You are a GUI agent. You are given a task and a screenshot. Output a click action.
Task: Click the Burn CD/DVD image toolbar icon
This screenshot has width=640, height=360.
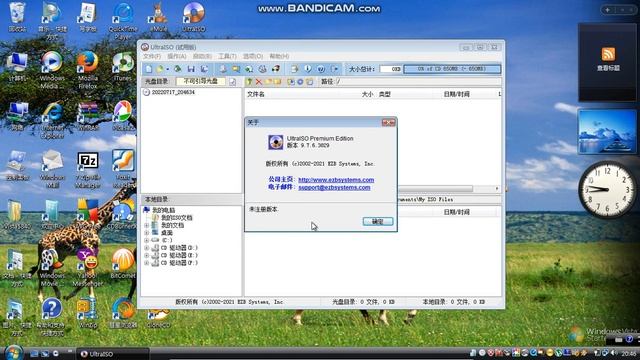coord(276,69)
